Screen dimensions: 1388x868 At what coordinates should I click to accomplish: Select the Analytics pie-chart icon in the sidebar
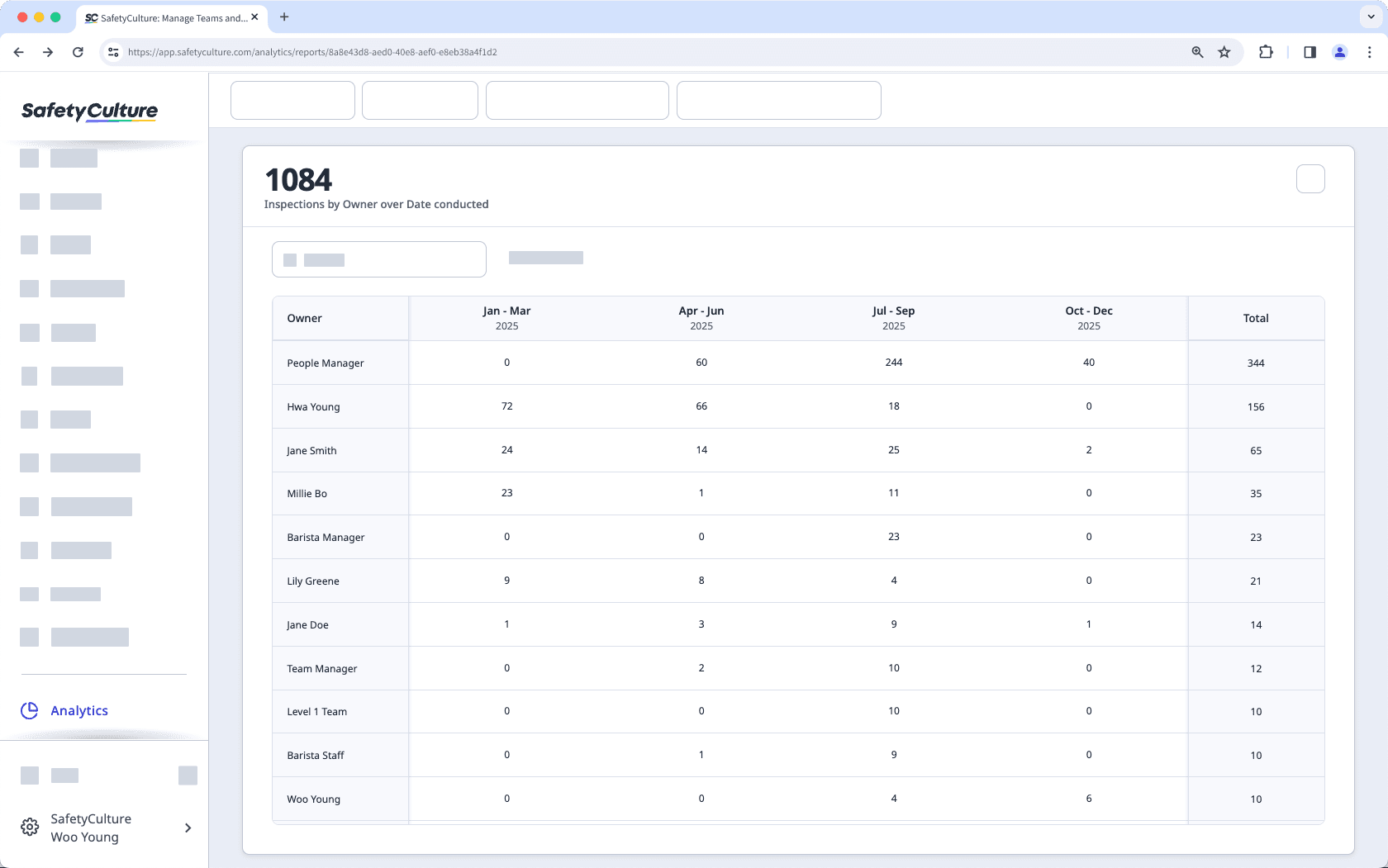pos(30,710)
